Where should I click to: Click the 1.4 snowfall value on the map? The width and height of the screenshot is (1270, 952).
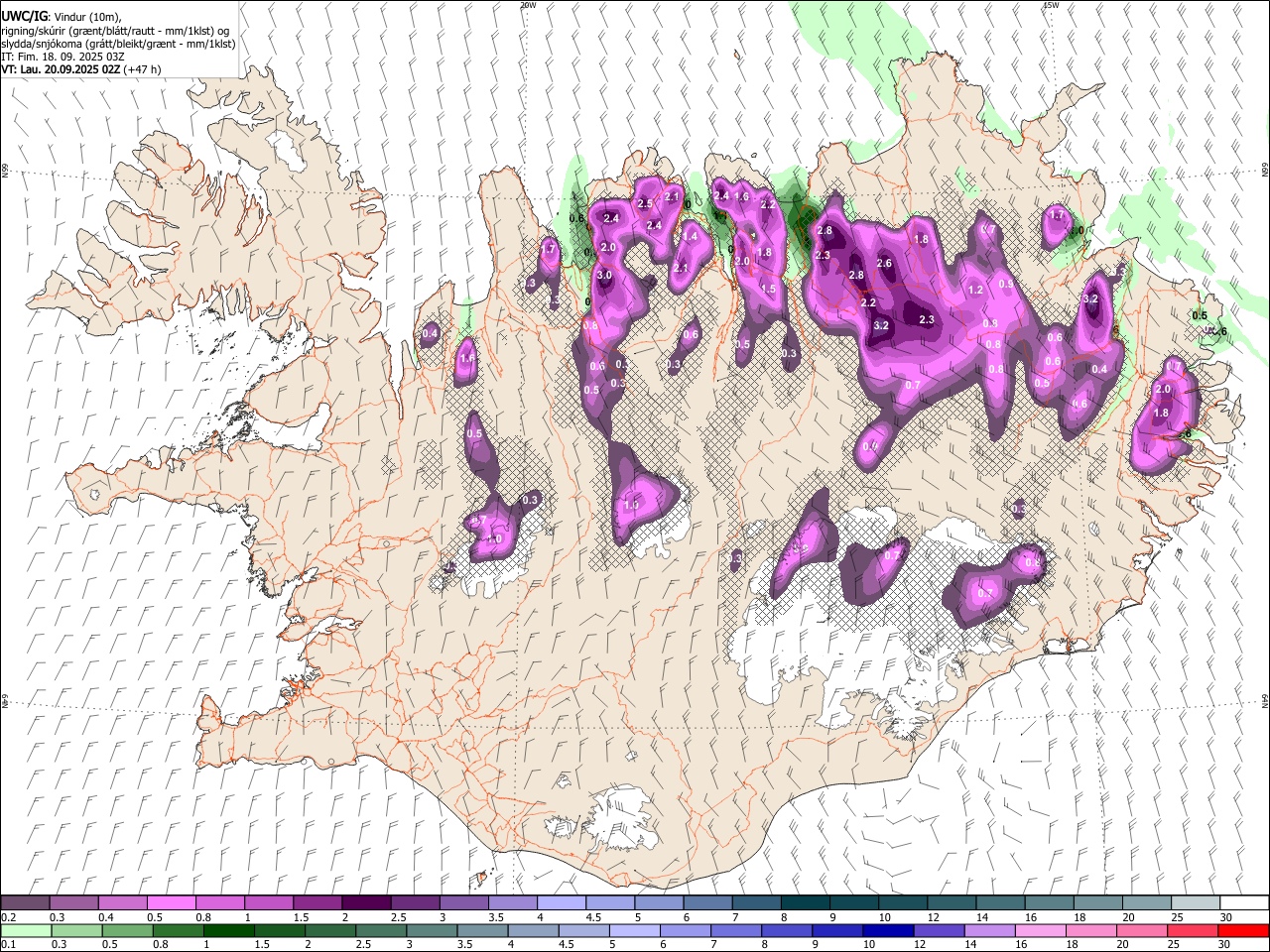(x=691, y=236)
